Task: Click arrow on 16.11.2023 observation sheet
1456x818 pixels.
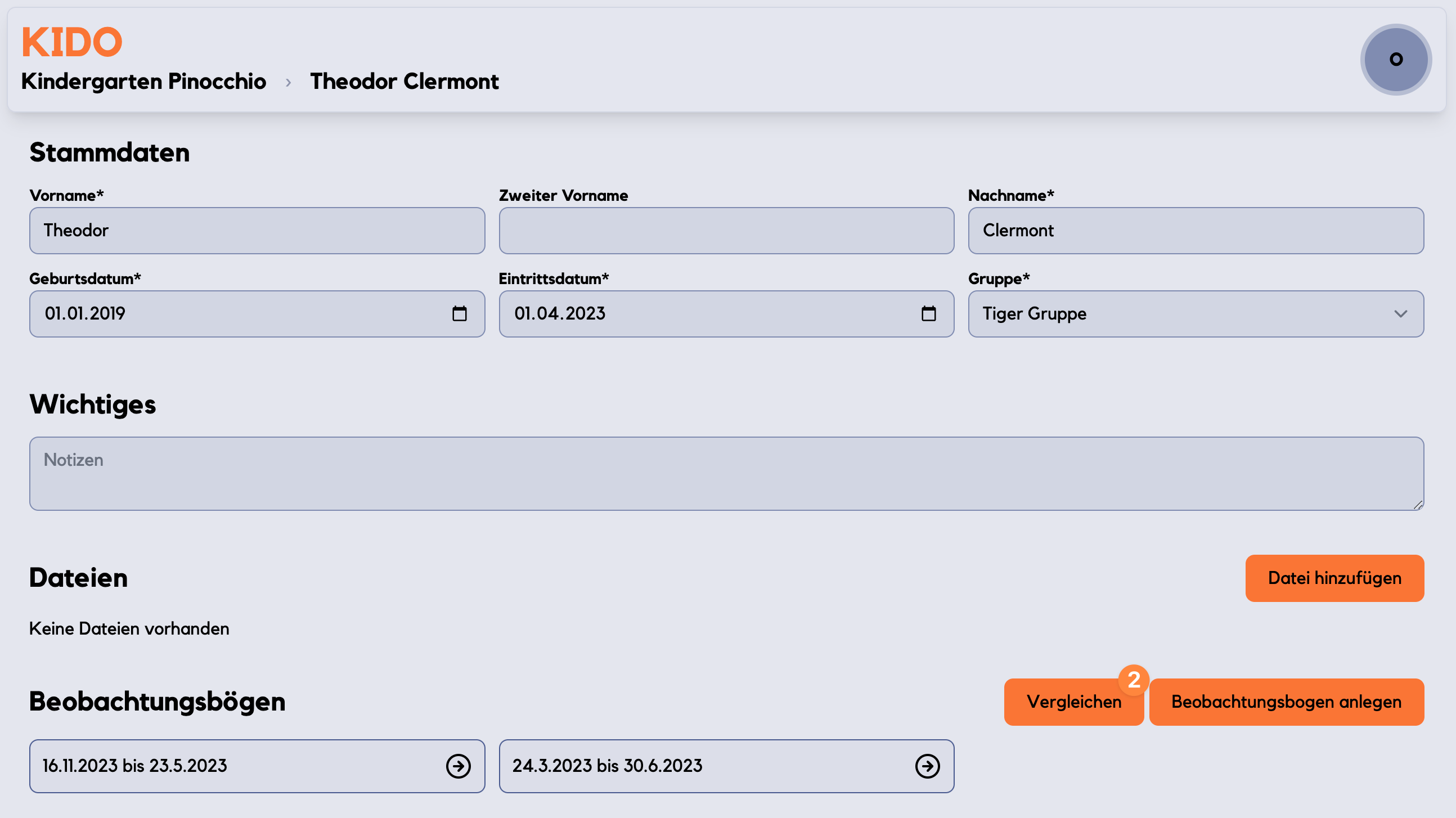Action: 458,766
